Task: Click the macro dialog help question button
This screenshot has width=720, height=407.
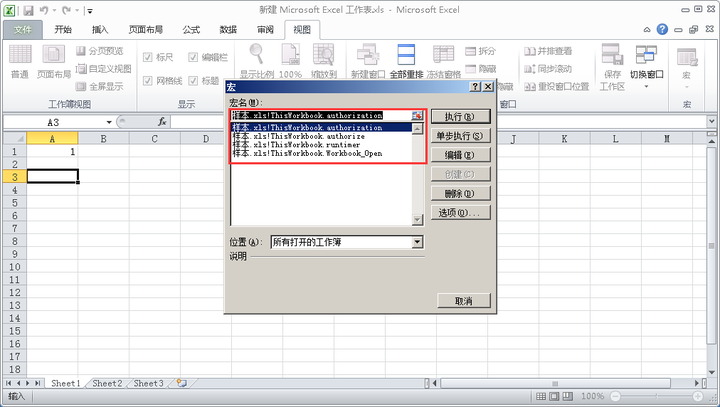Action: pyautogui.click(x=476, y=87)
